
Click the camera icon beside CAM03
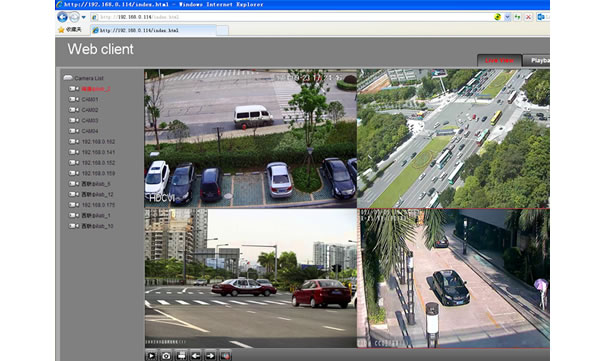[x=74, y=121]
